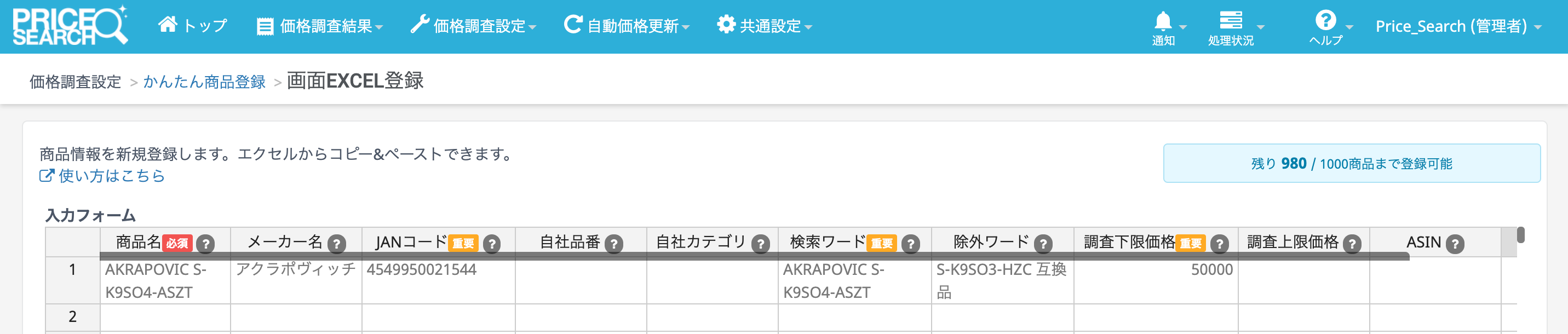Go to the トップ home menu
The height and width of the screenshot is (334, 1568).
point(192,26)
